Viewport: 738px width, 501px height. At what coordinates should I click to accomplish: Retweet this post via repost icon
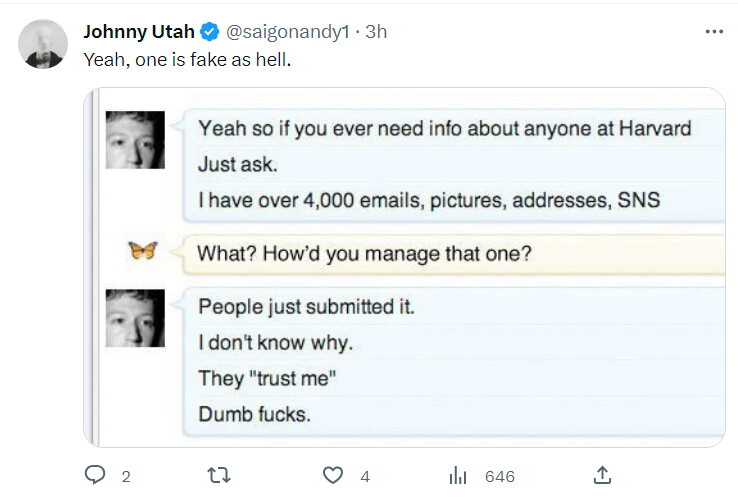tap(214, 476)
